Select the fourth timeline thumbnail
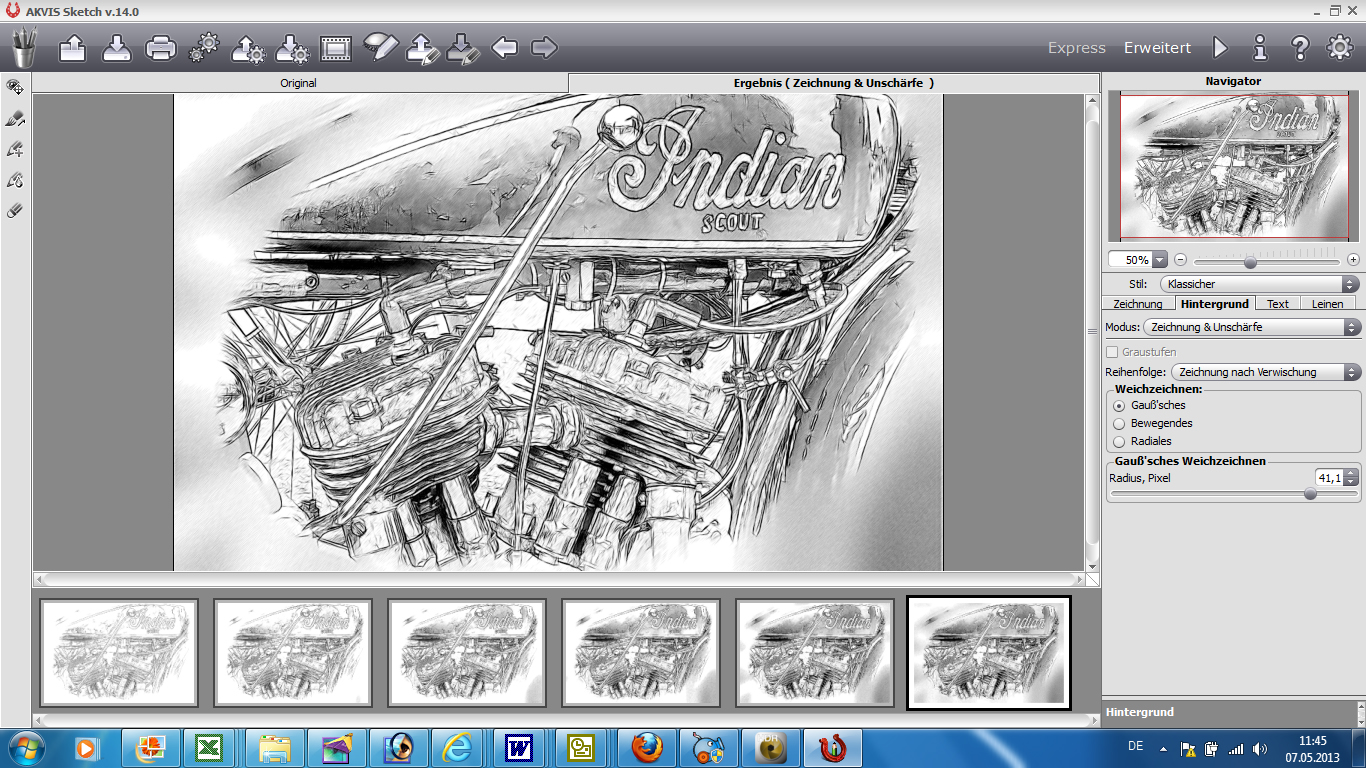 click(x=641, y=653)
